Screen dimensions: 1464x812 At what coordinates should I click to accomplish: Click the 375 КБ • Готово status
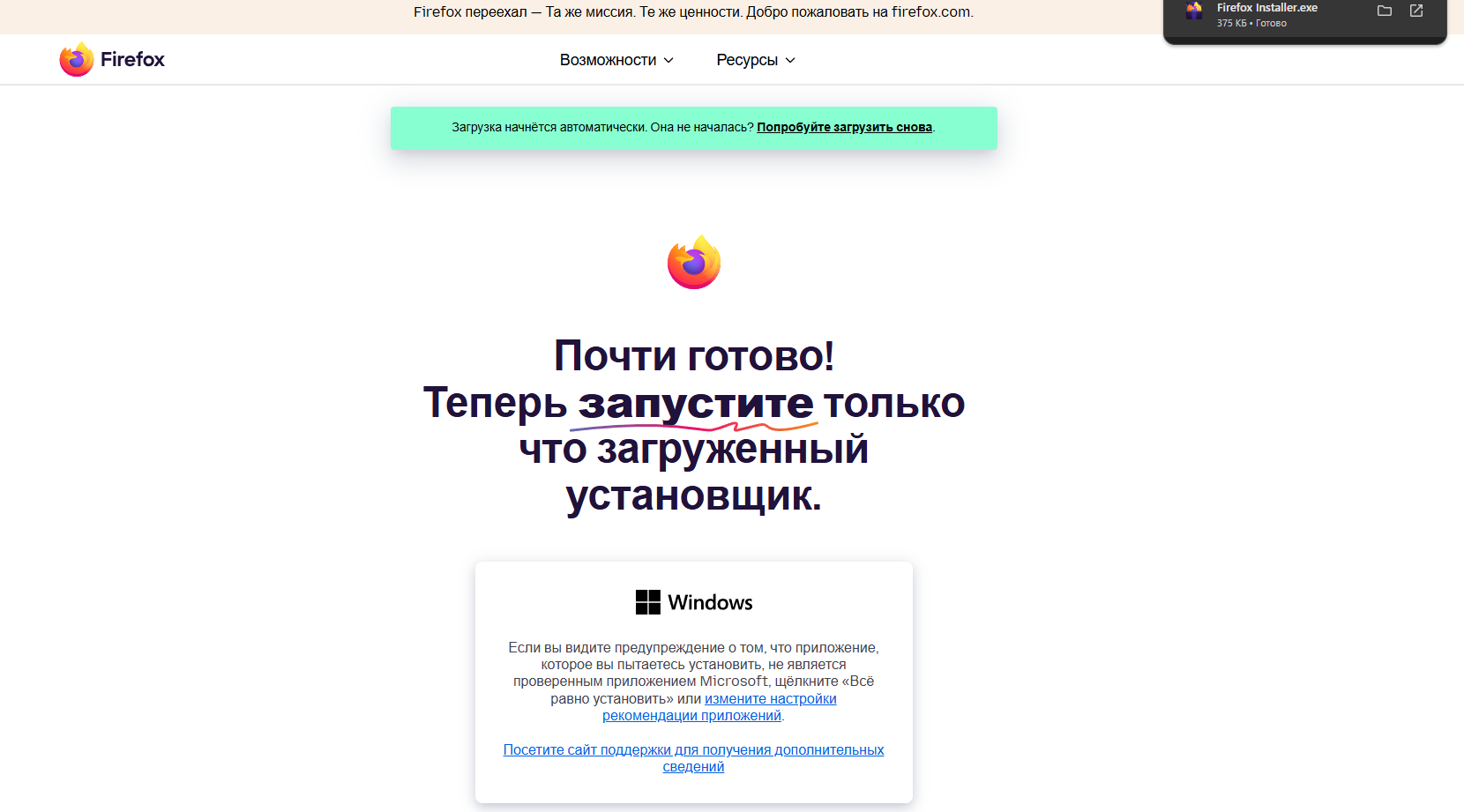coord(1251,23)
